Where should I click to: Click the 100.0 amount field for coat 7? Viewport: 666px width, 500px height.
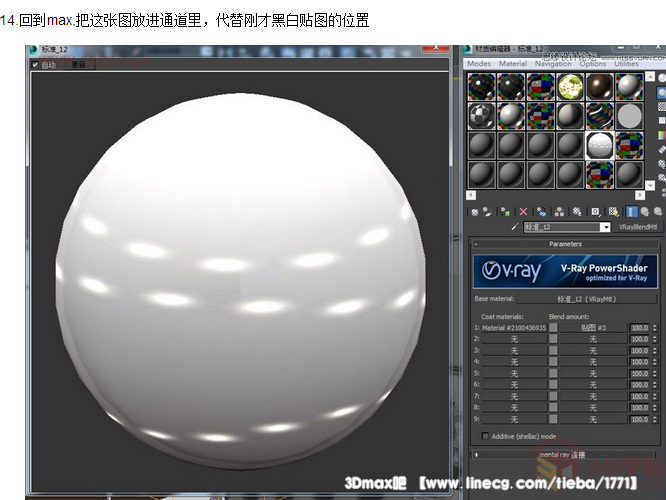[x=639, y=396]
